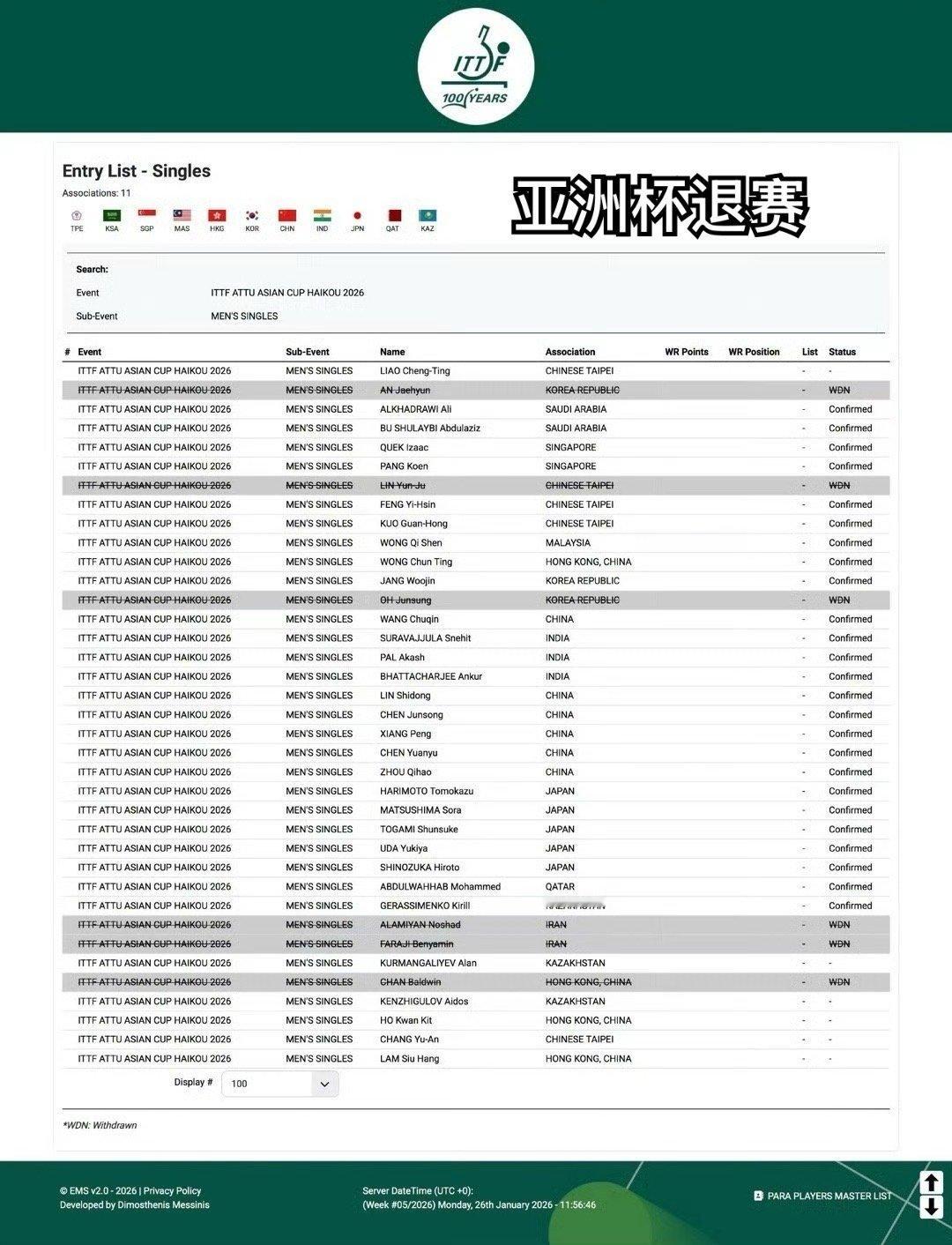Click the Para Players Master List icon
The width and height of the screenshot is (952, 1245).
click(x=758, y=1196)
